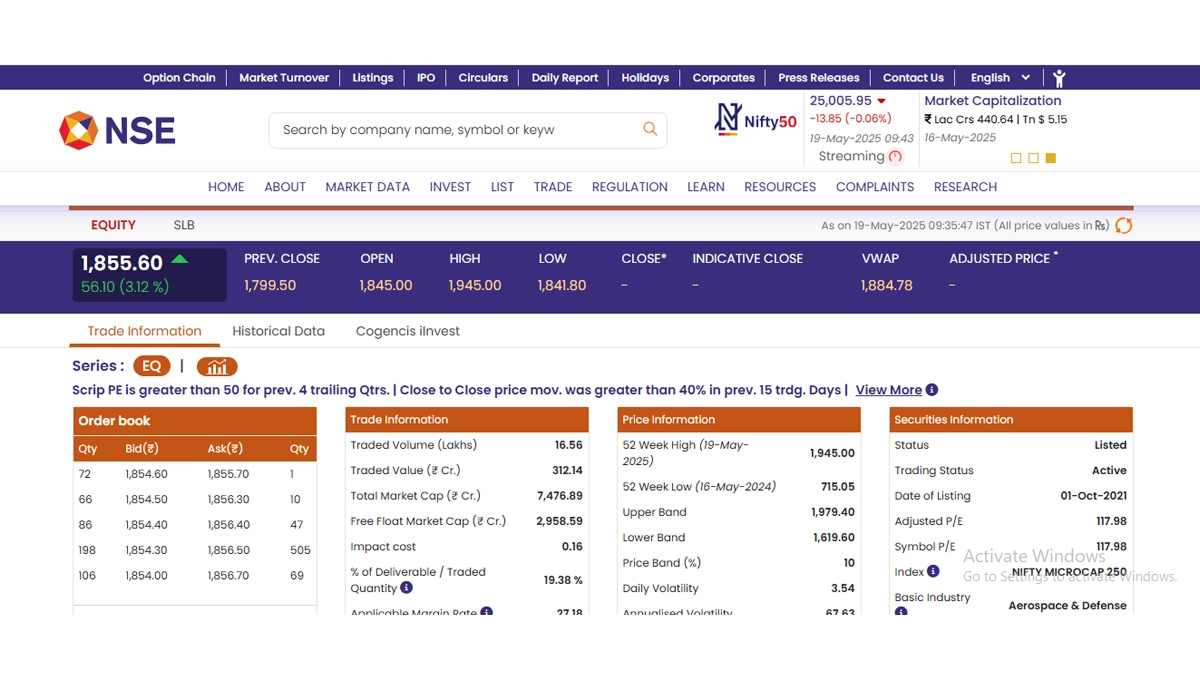Click info icon next to Index label
The image size is (1200, 675).
pos(933,571)
